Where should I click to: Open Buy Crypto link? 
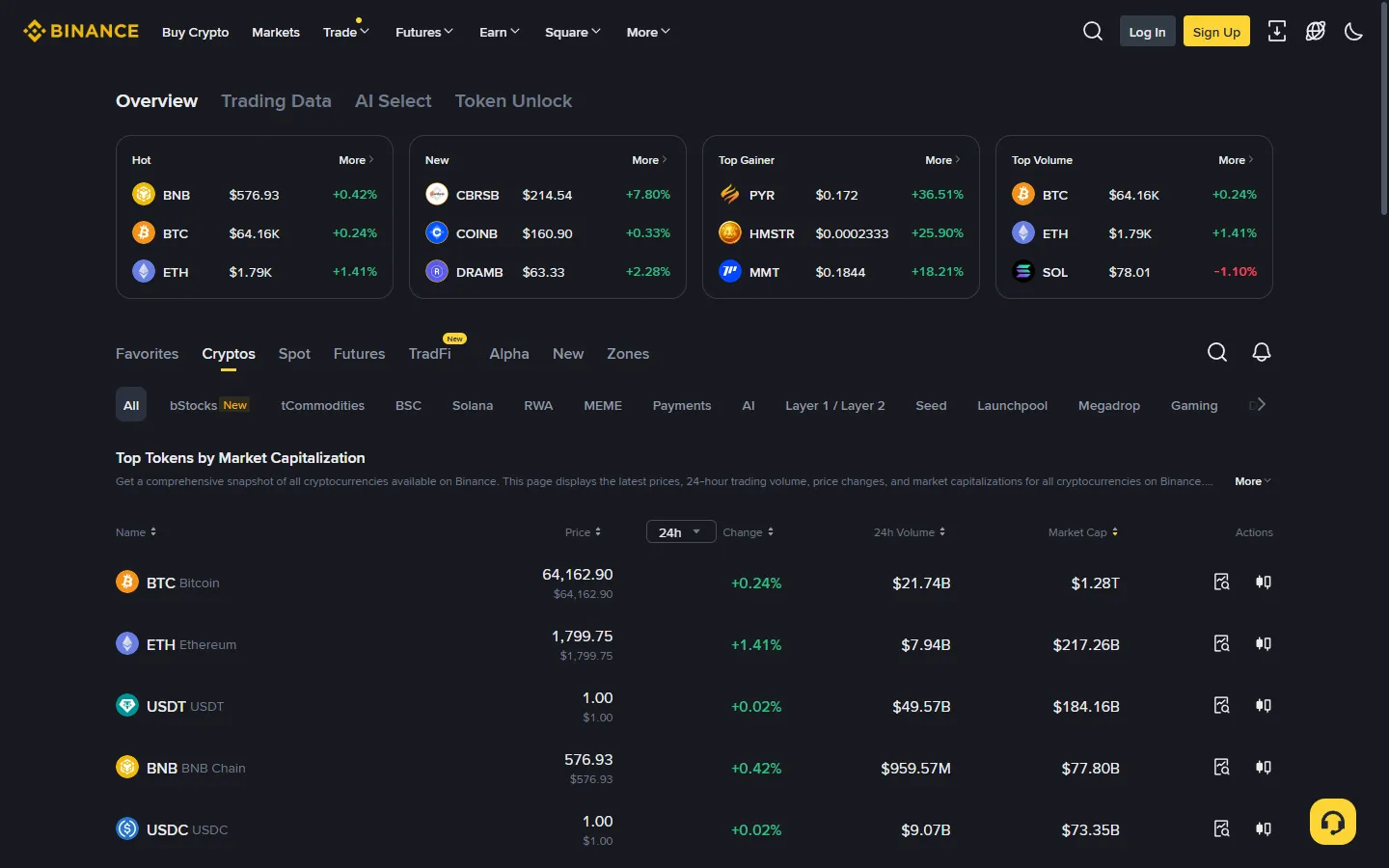pos(195,32)
